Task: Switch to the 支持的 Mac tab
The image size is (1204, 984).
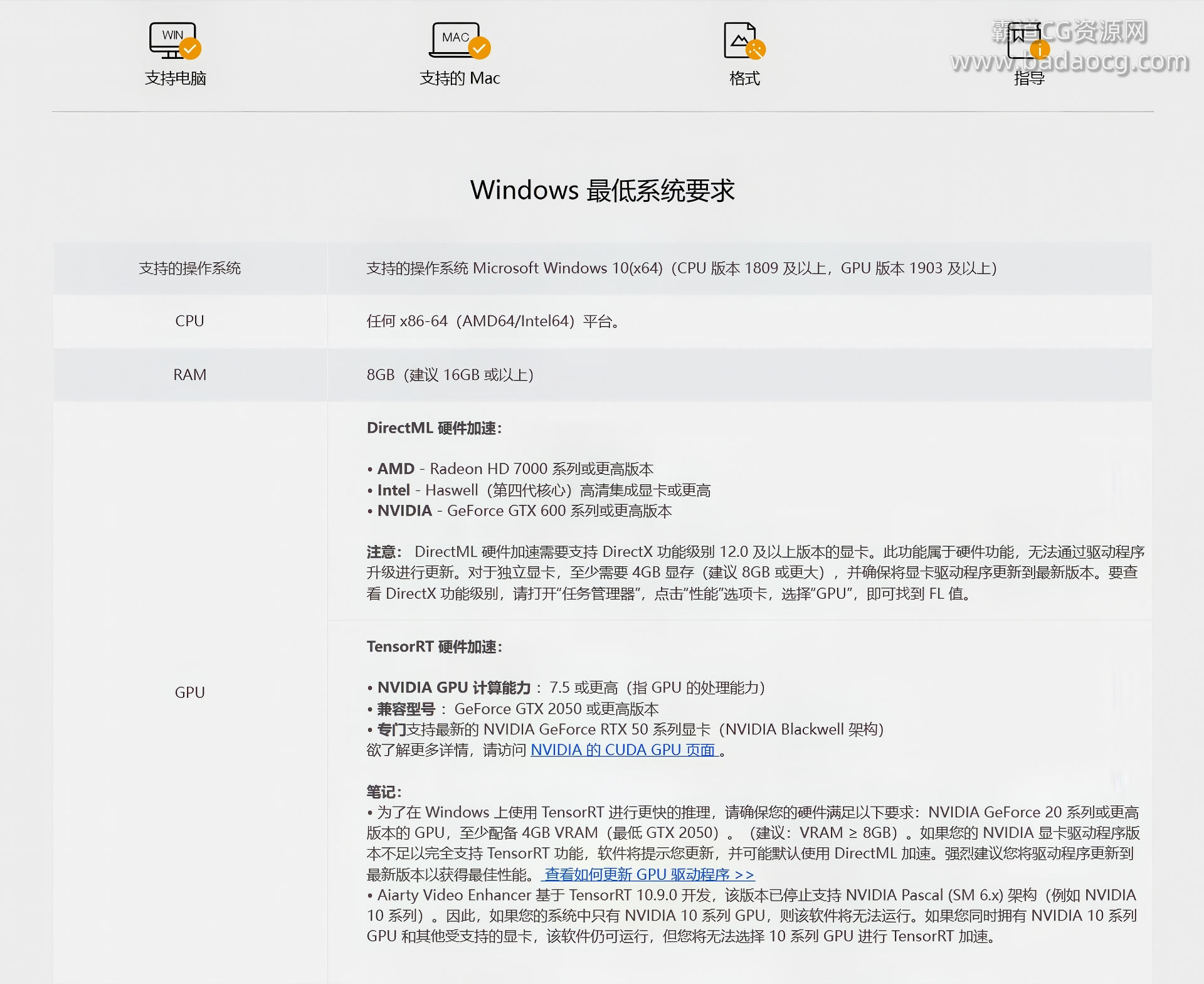Action: [460, 78]
